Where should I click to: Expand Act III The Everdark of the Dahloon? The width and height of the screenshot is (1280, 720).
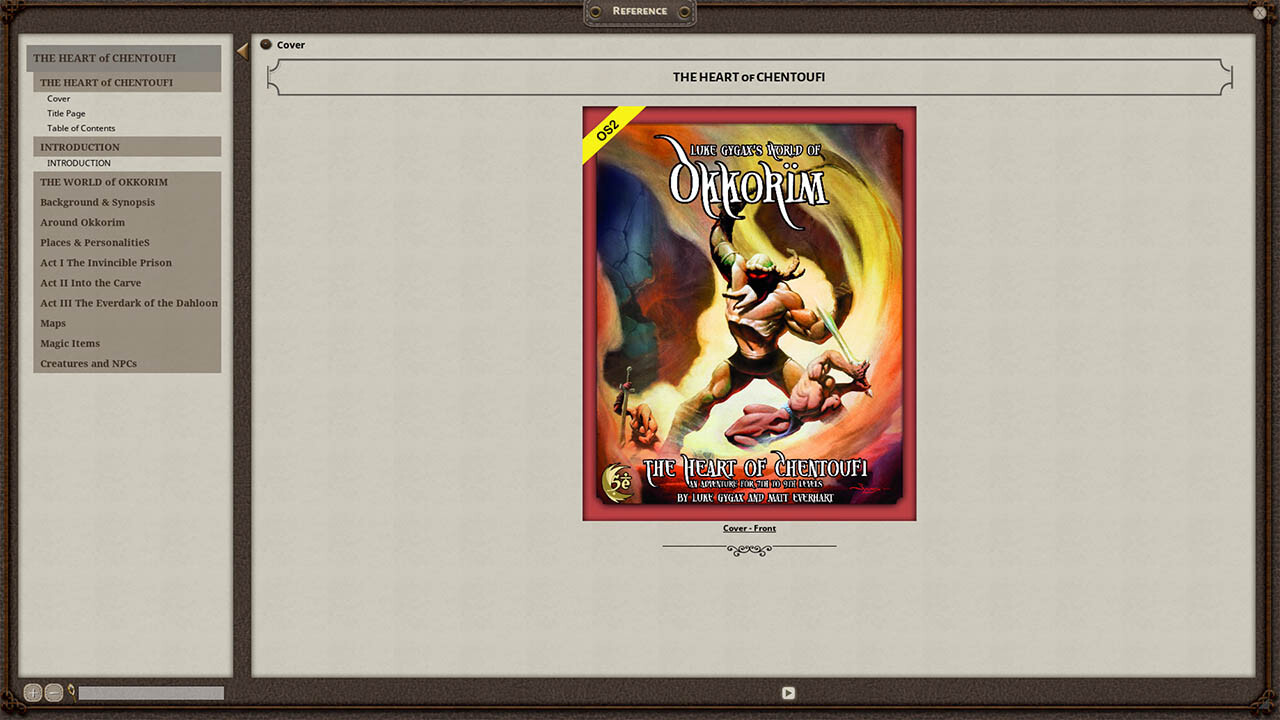[x=127, y=303]
